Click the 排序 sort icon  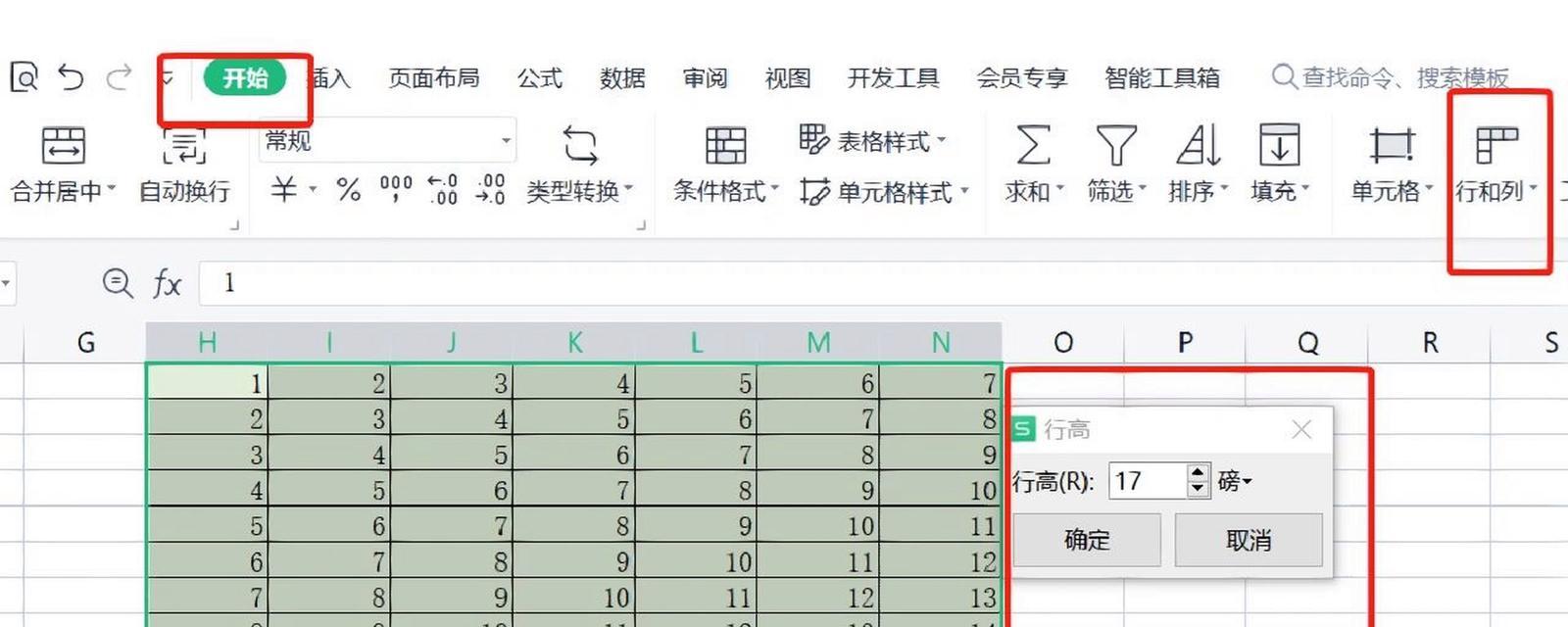point(1198,145)
